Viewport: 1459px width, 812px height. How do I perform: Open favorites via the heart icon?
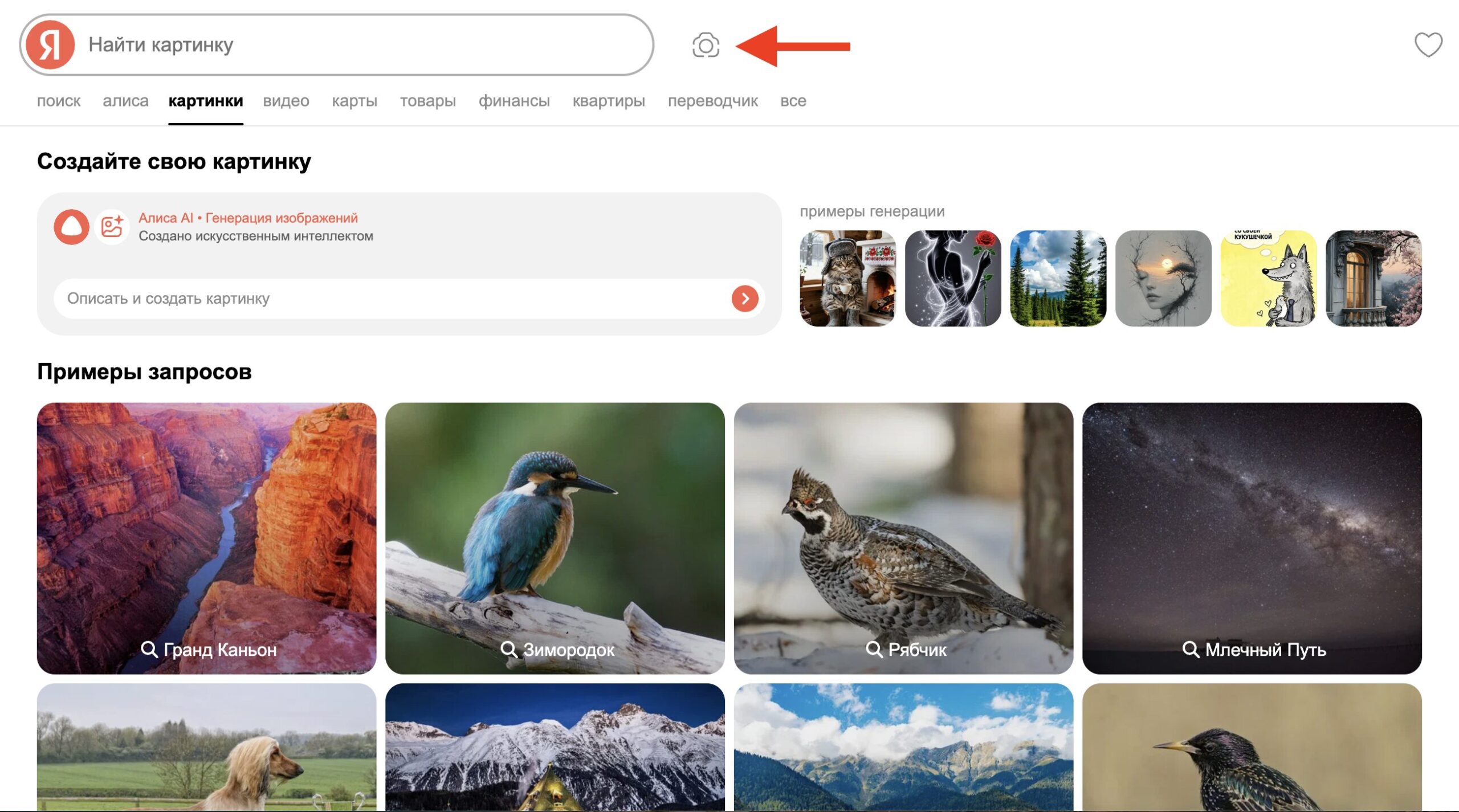point(1428,44)
